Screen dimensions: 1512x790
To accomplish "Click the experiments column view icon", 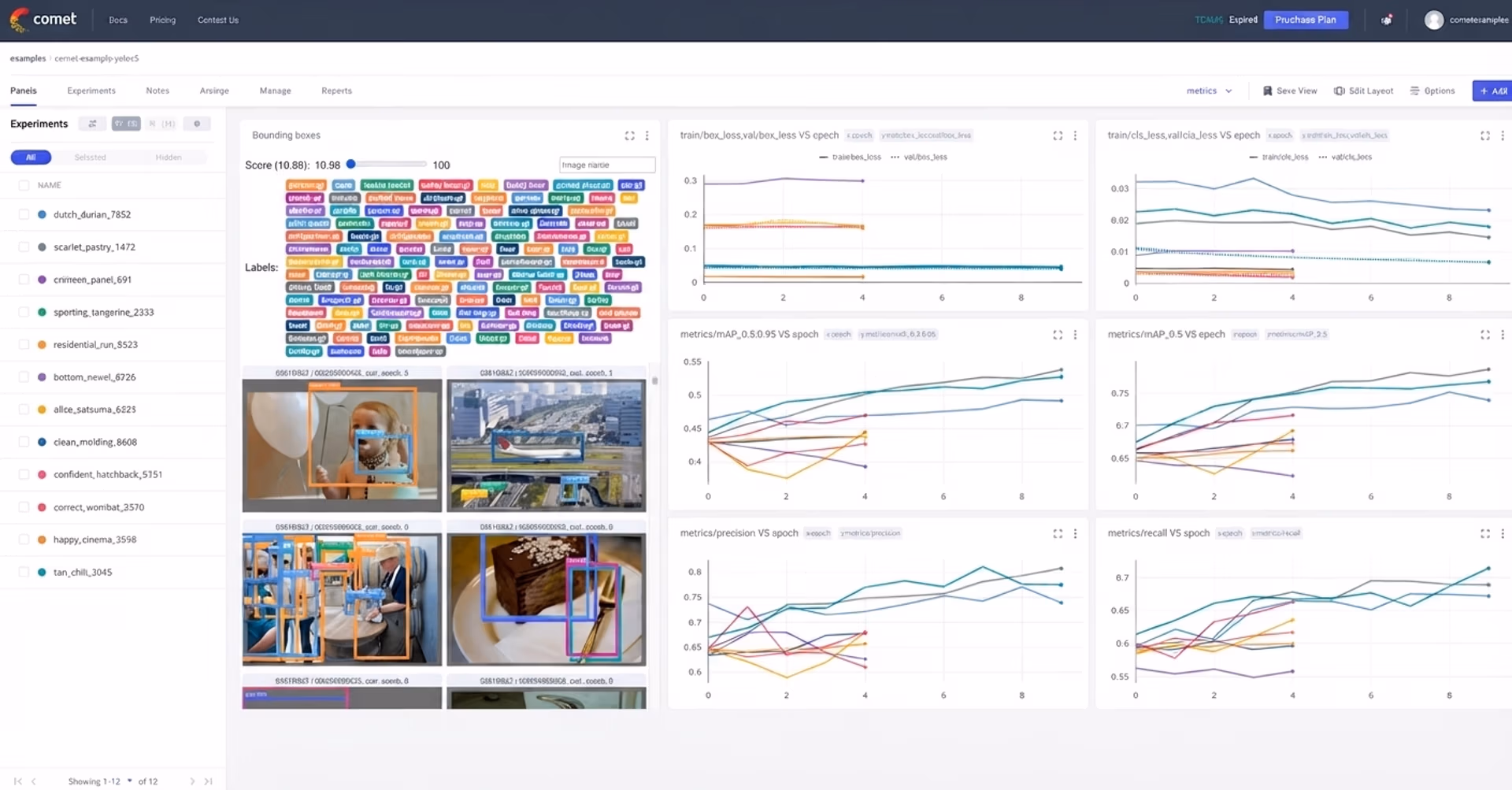I will [126, 124].
